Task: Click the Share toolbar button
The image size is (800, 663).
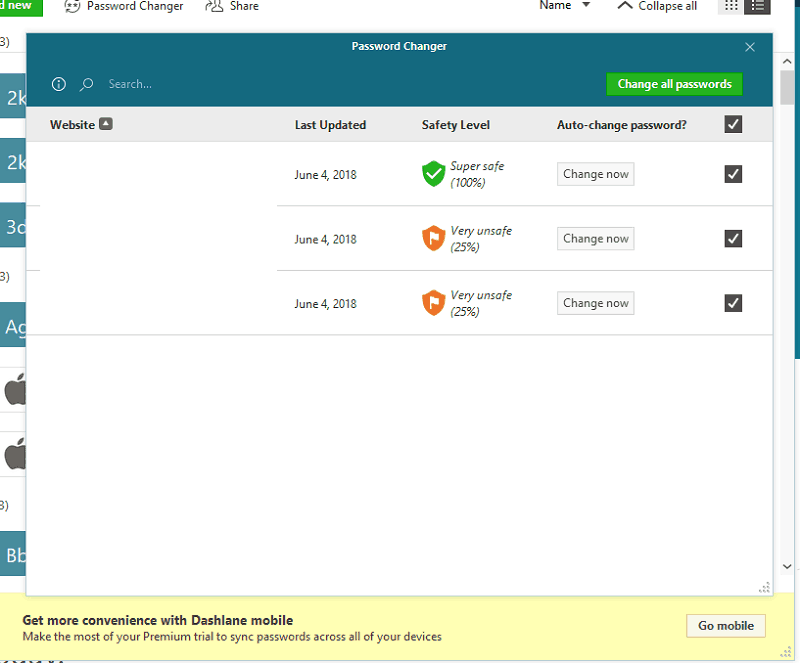Action: 232,6
